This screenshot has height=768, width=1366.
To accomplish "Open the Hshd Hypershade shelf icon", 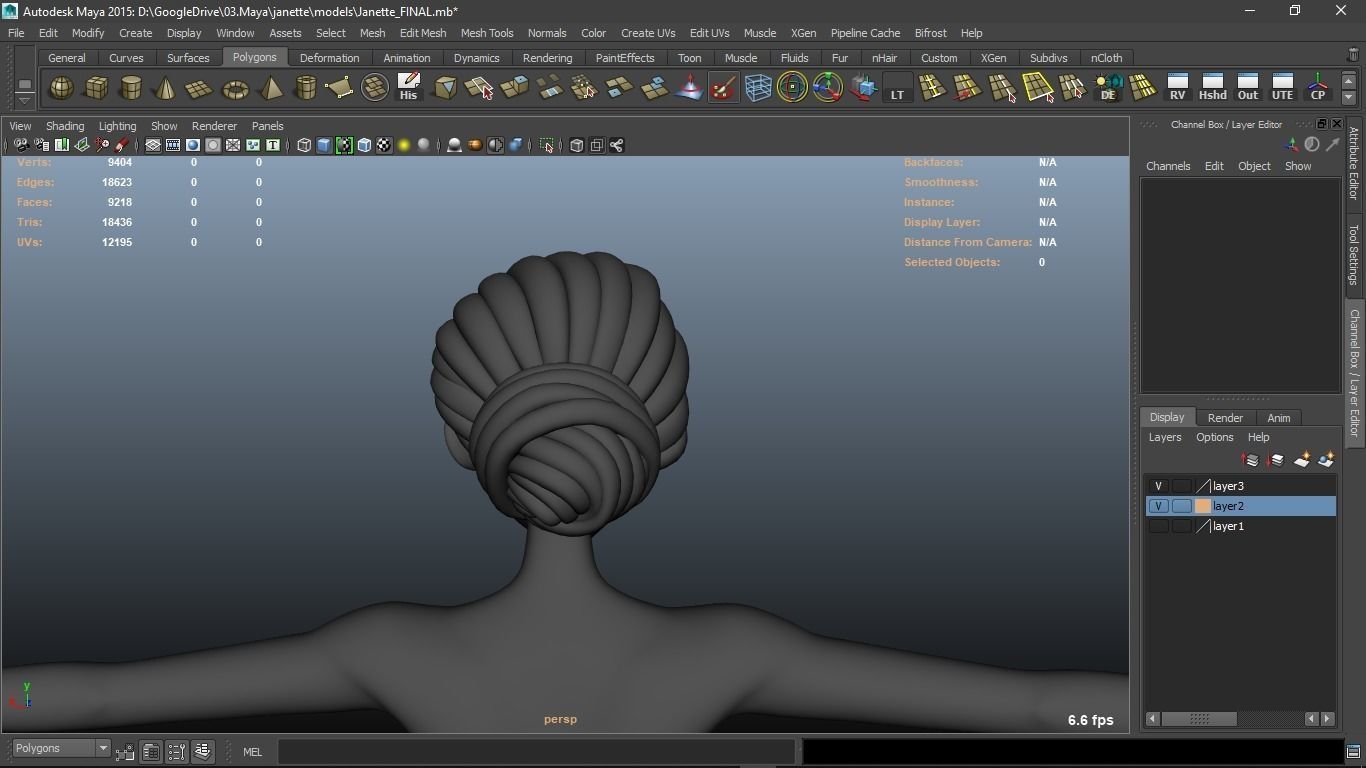I will click(x=1213, y=88).
